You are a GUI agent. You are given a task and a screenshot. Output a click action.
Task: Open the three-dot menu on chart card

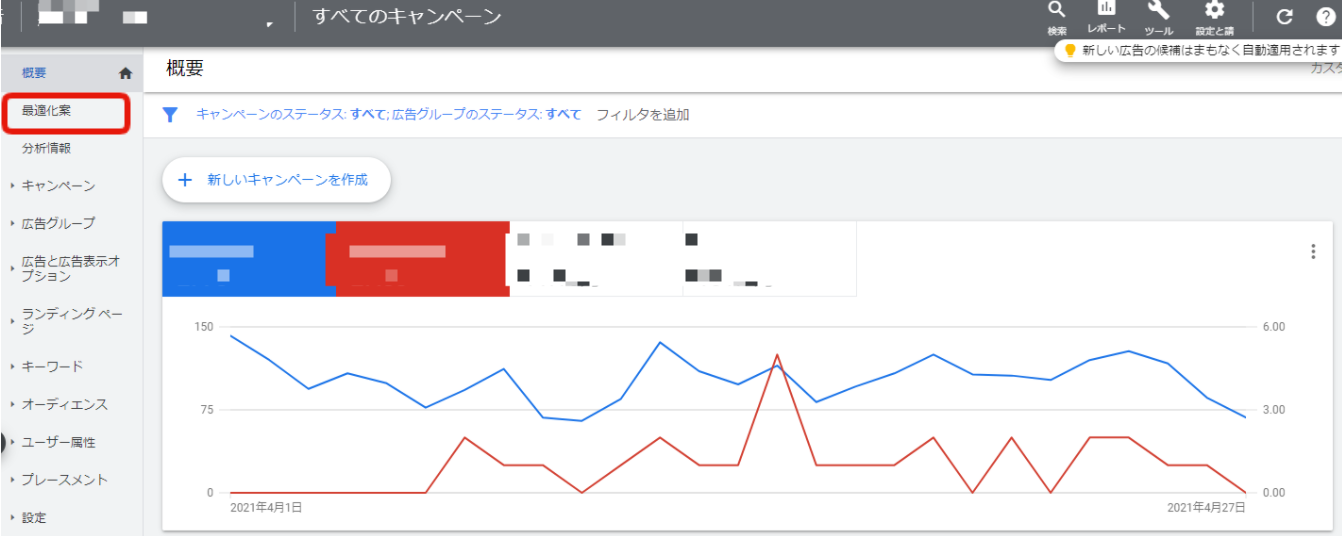(x=1313, y=251)
